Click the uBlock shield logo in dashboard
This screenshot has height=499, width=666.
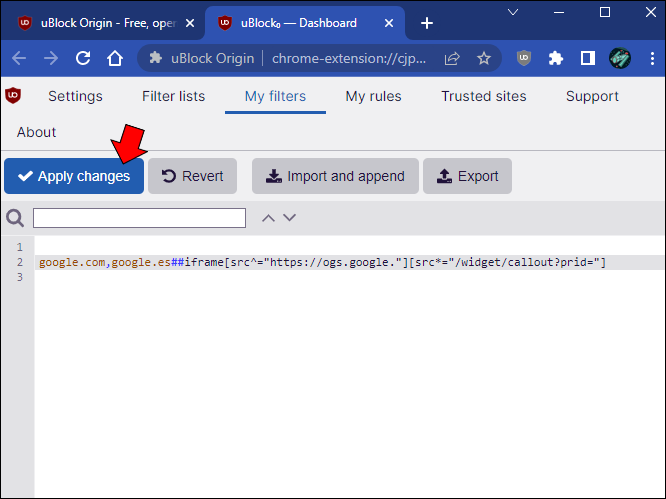[x=13, y=96]
